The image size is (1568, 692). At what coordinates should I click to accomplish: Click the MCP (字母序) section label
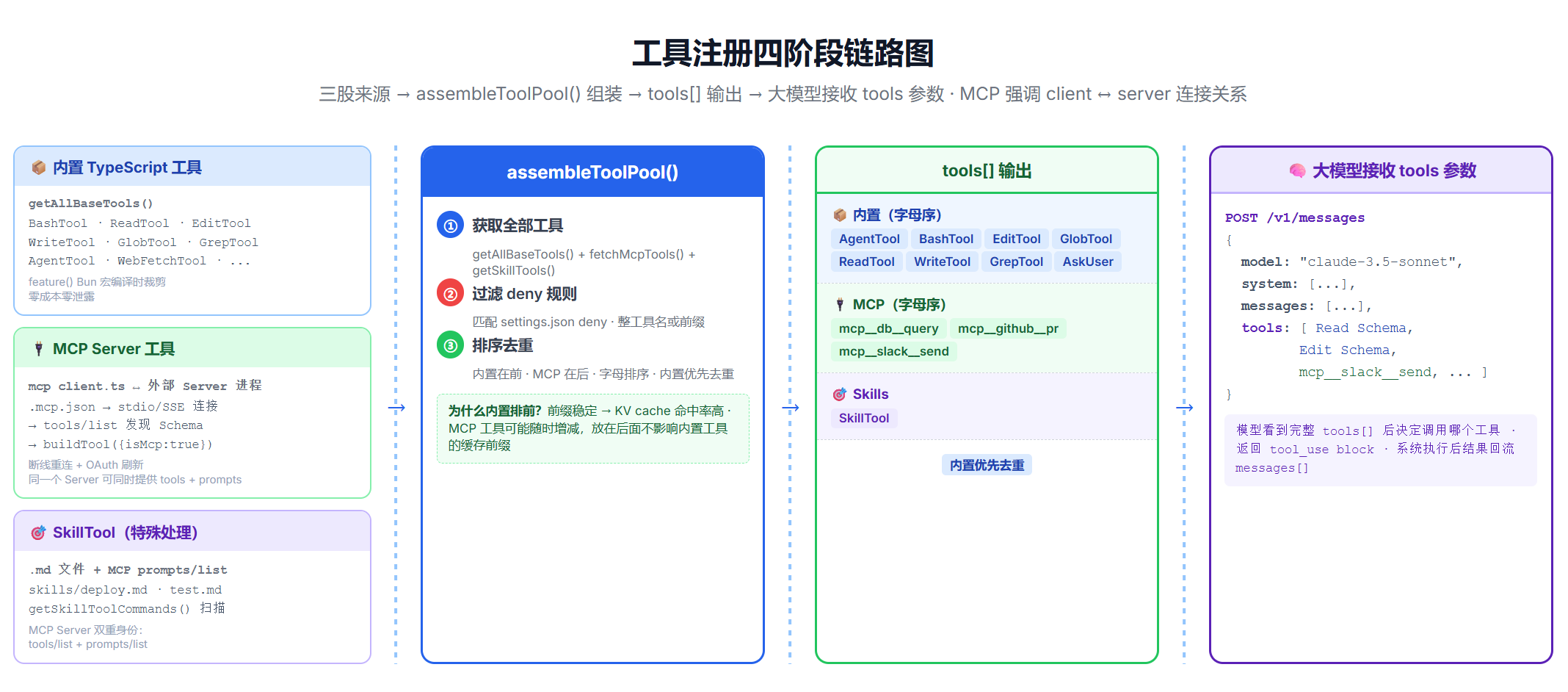click(899, 304)
